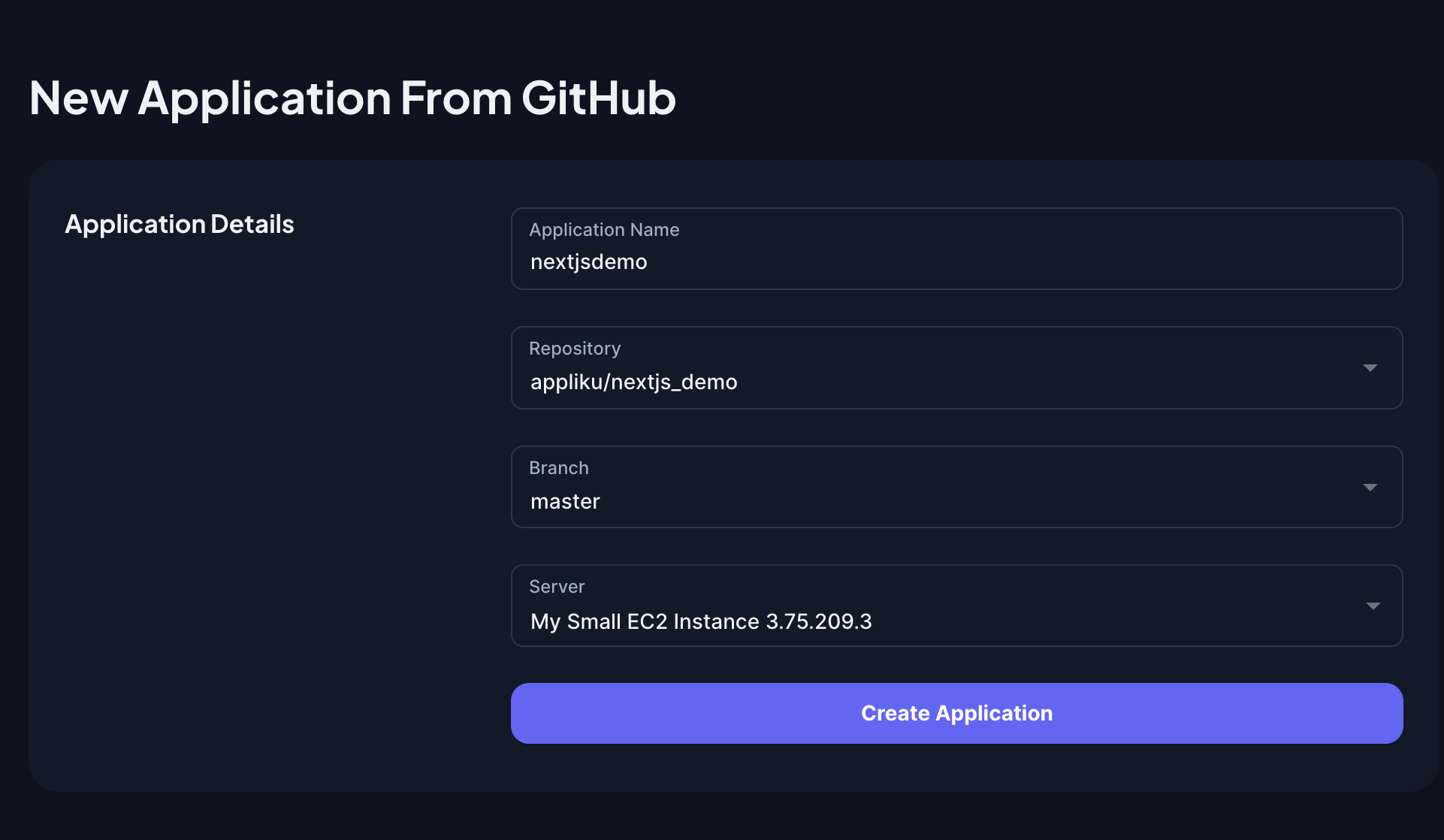
Task: Click the word Details in section heading
Action: [252, 224]
